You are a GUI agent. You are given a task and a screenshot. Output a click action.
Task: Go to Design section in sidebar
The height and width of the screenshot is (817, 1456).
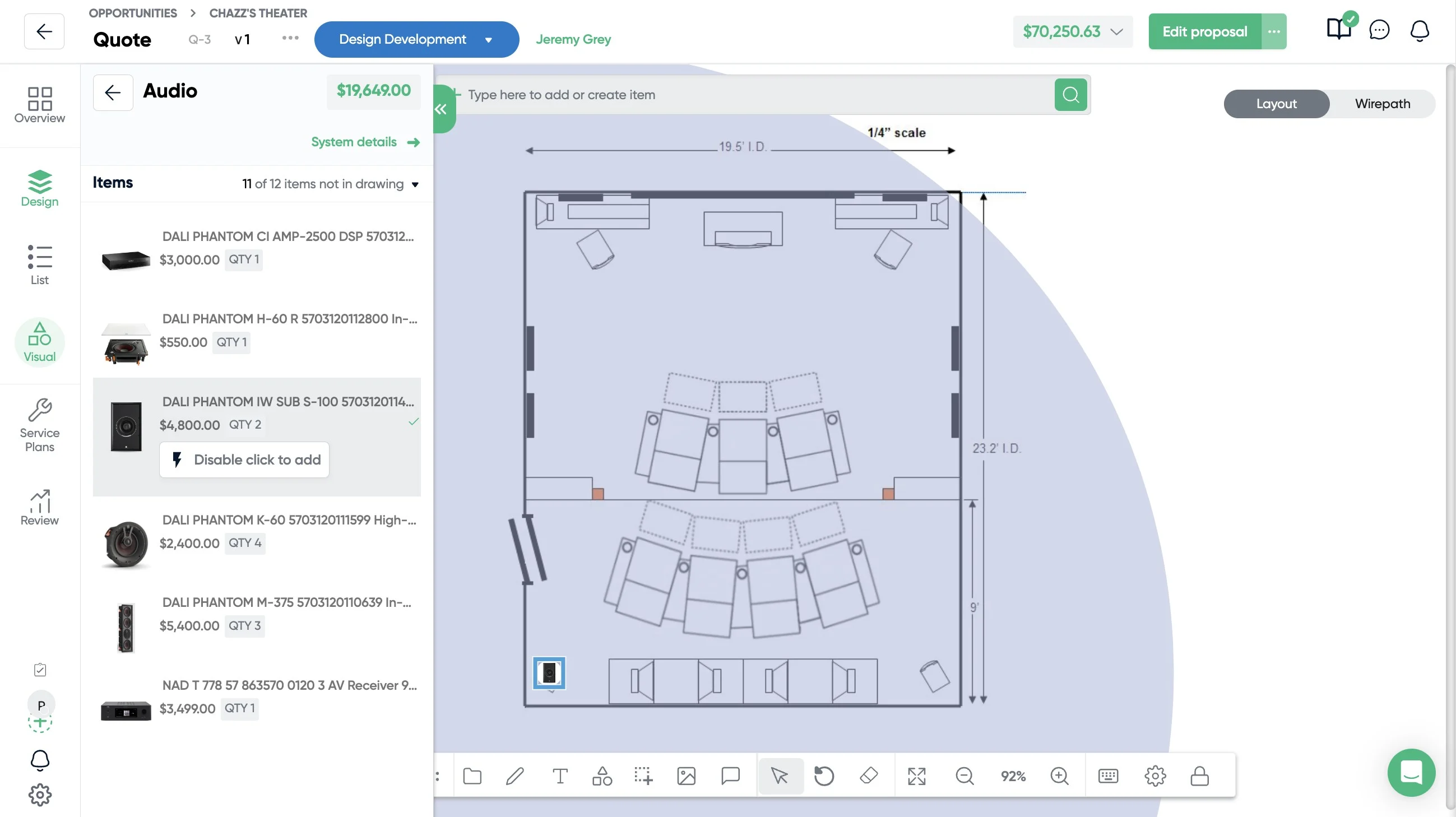(40, 189)
